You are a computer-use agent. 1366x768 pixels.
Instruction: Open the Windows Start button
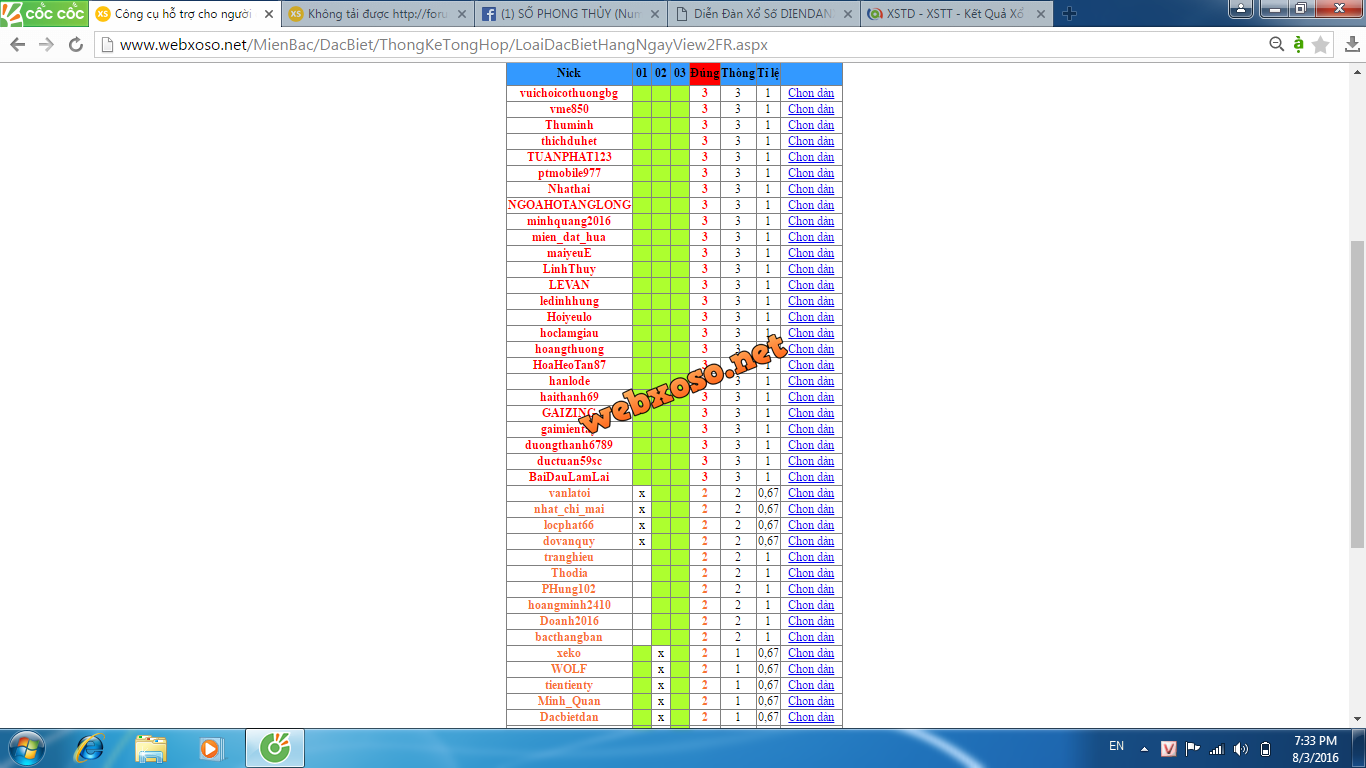click(26, 748)
